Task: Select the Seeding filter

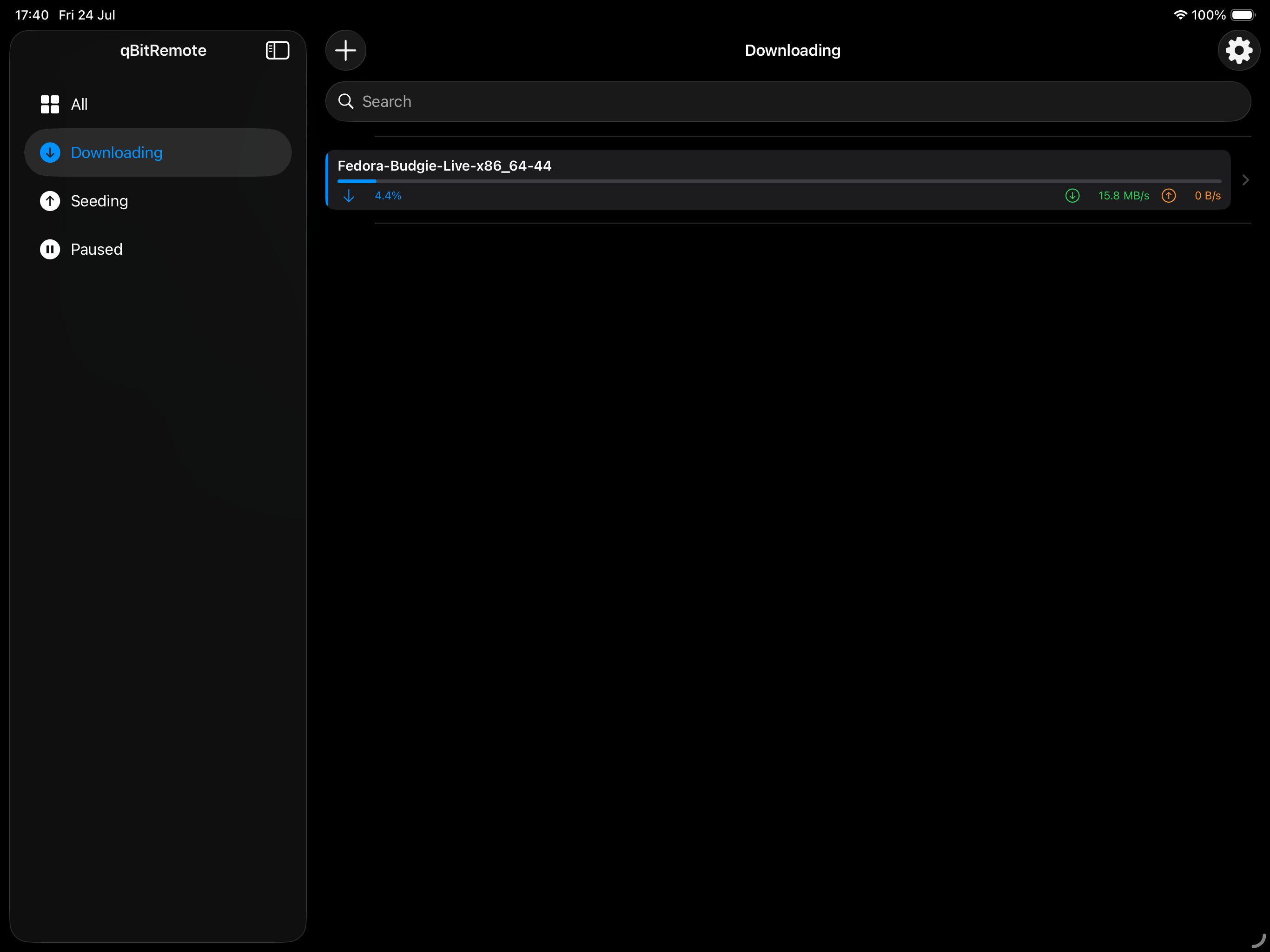Action: pos(158,201)
